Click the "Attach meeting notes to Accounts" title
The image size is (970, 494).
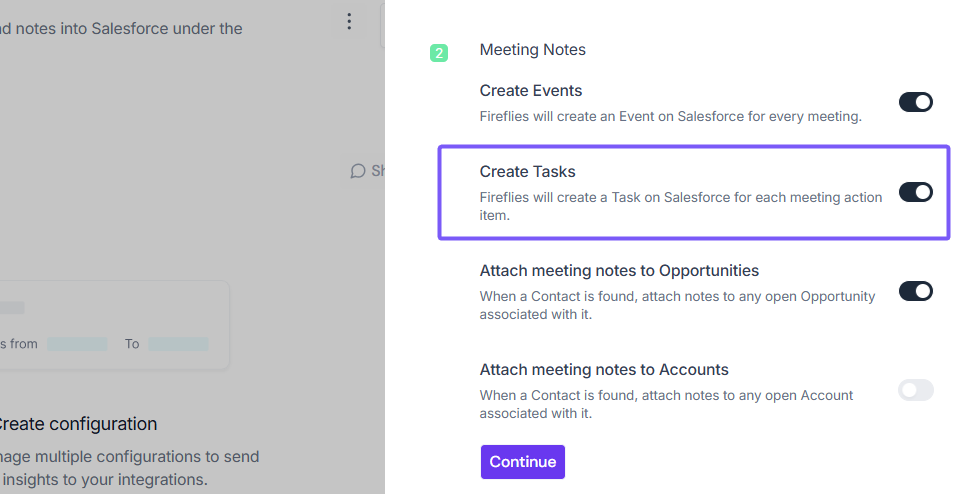pos(603,370)
